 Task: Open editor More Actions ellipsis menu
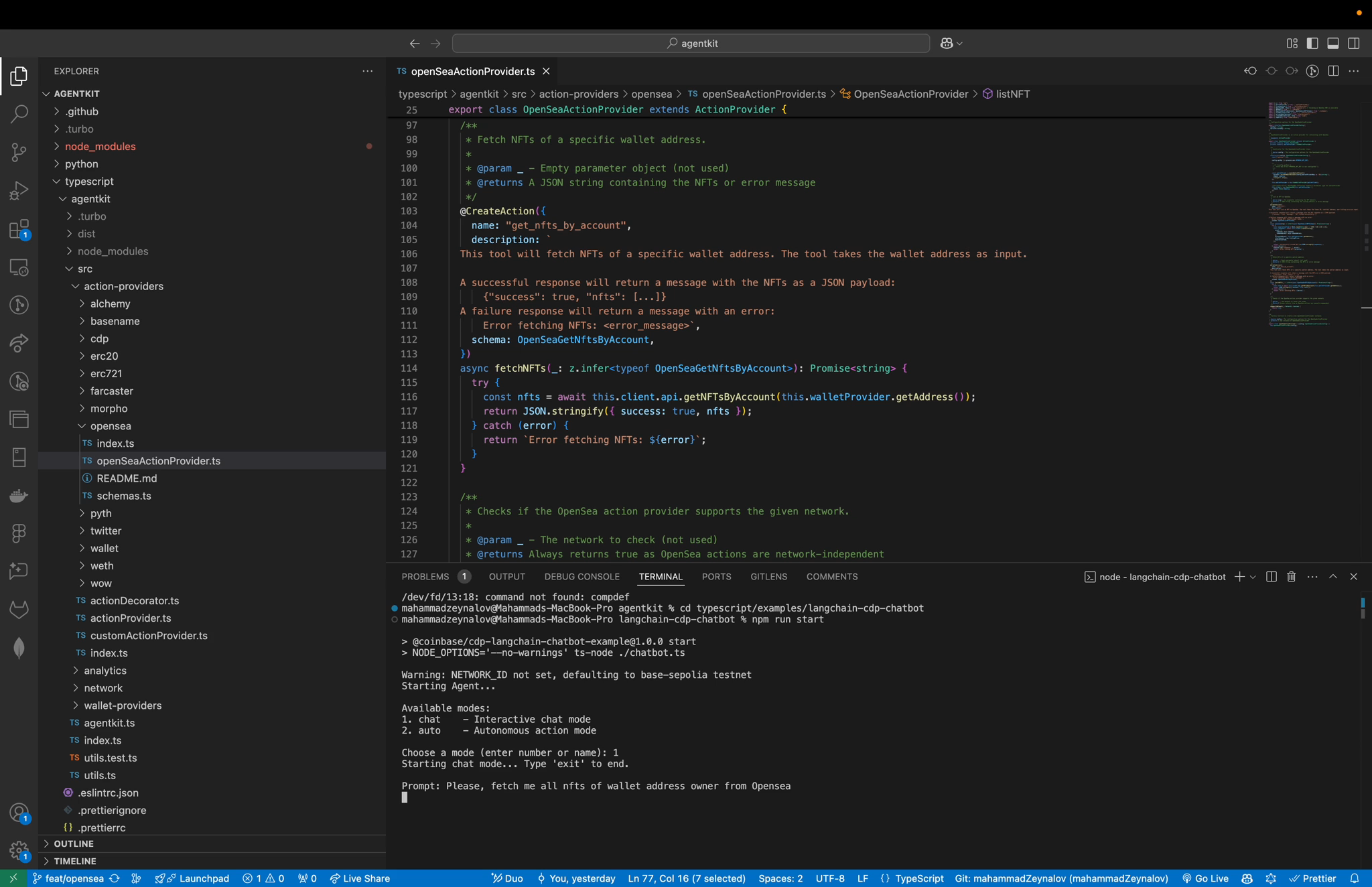coord(1354,71)
